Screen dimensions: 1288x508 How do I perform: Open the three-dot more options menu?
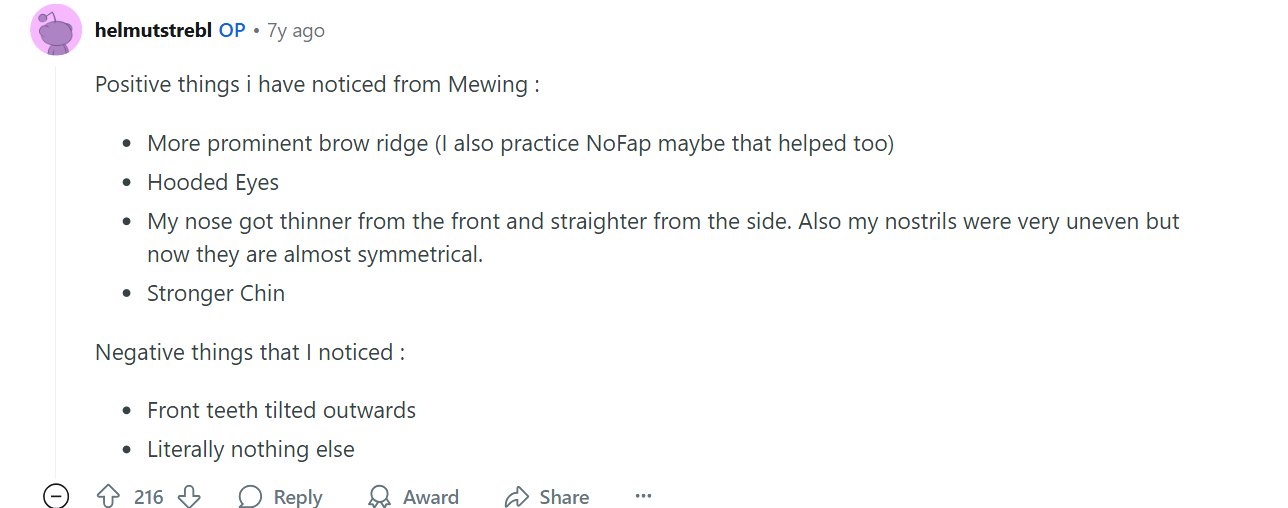click(643, 496)
